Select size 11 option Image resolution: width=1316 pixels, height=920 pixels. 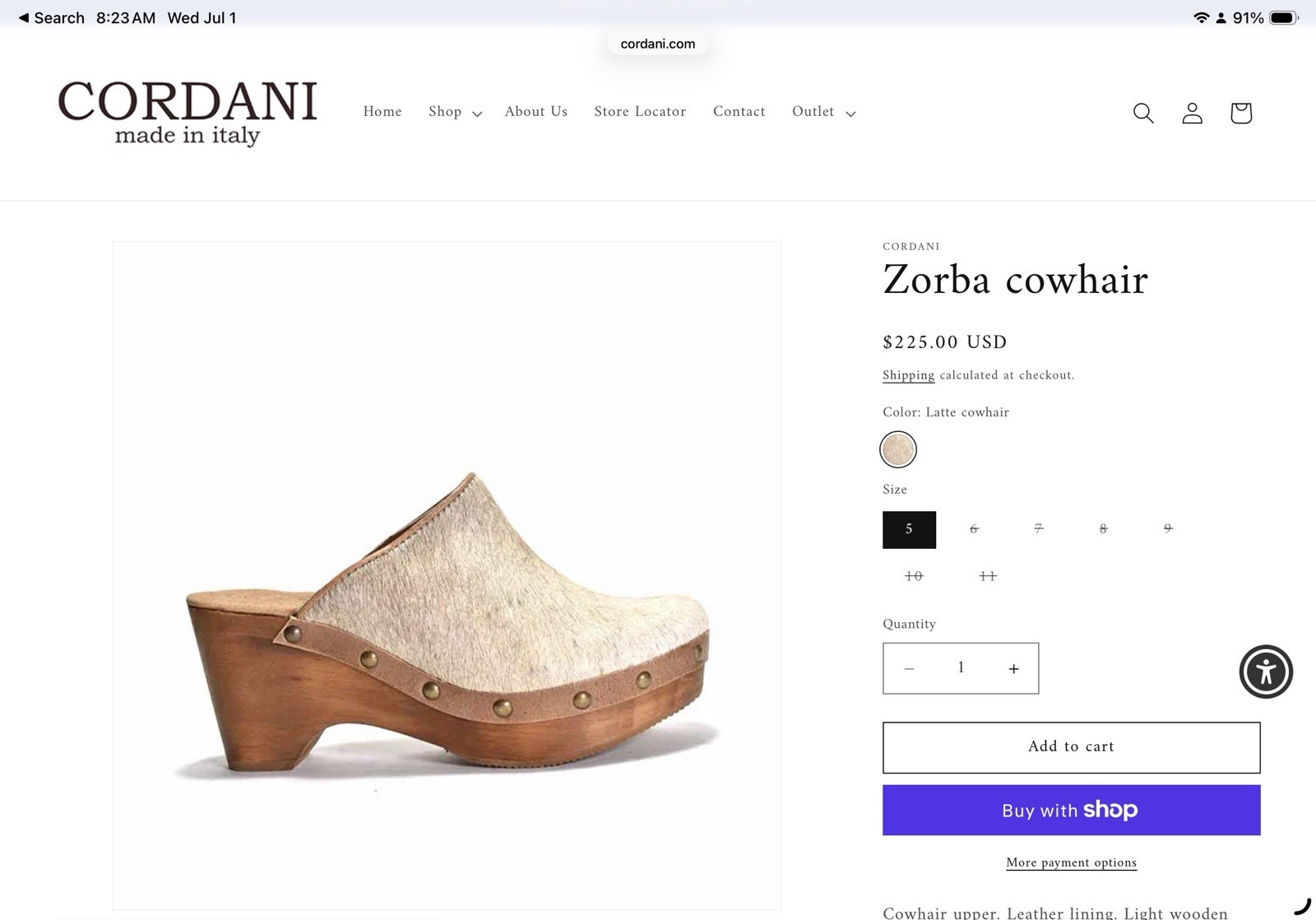click(x=988, y=576)
